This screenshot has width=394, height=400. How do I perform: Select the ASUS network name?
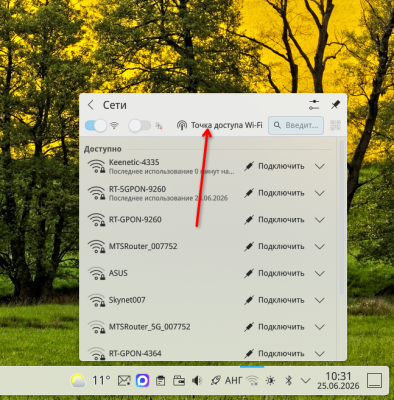[x=118, y=273]
